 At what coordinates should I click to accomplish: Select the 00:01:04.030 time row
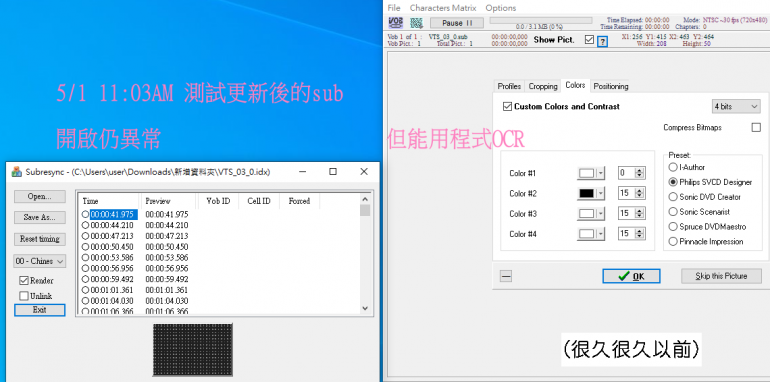coord(110,301)
